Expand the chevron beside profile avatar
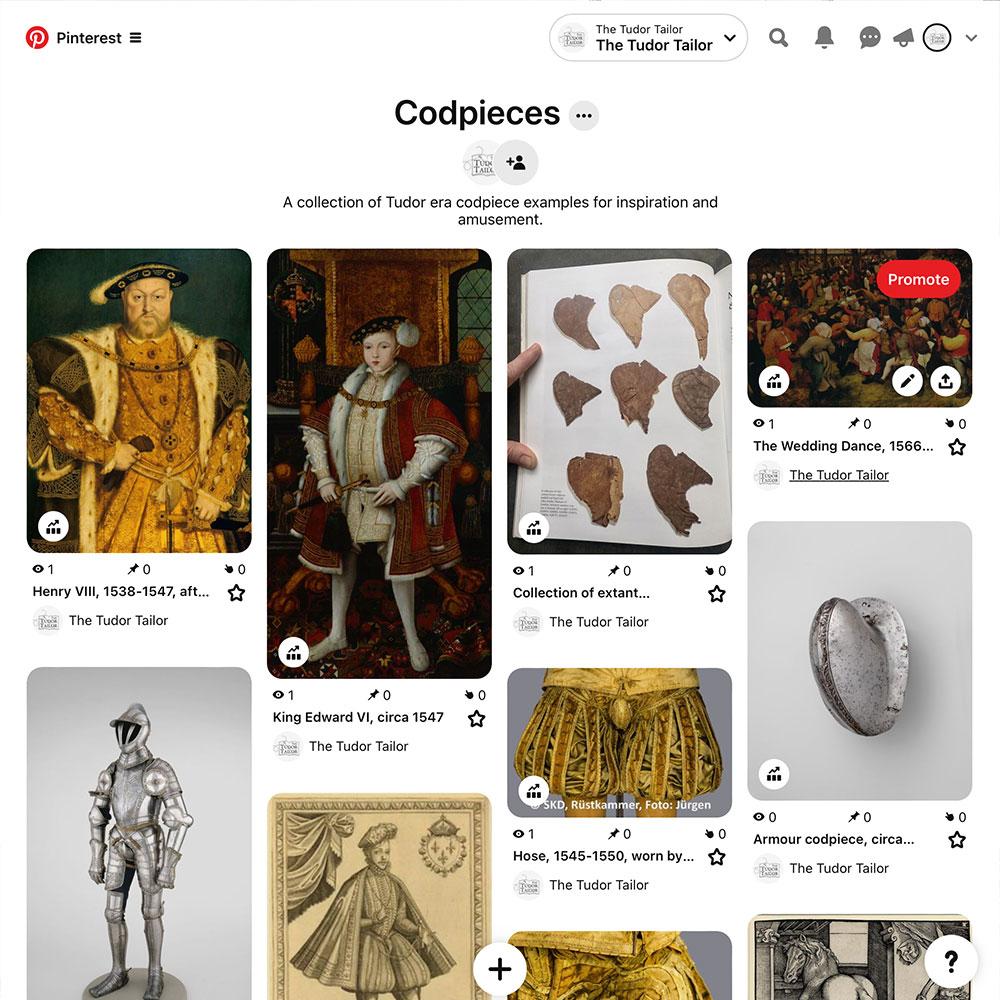Viewport: 1000px width, 1000px height. [x=971, y=38]
